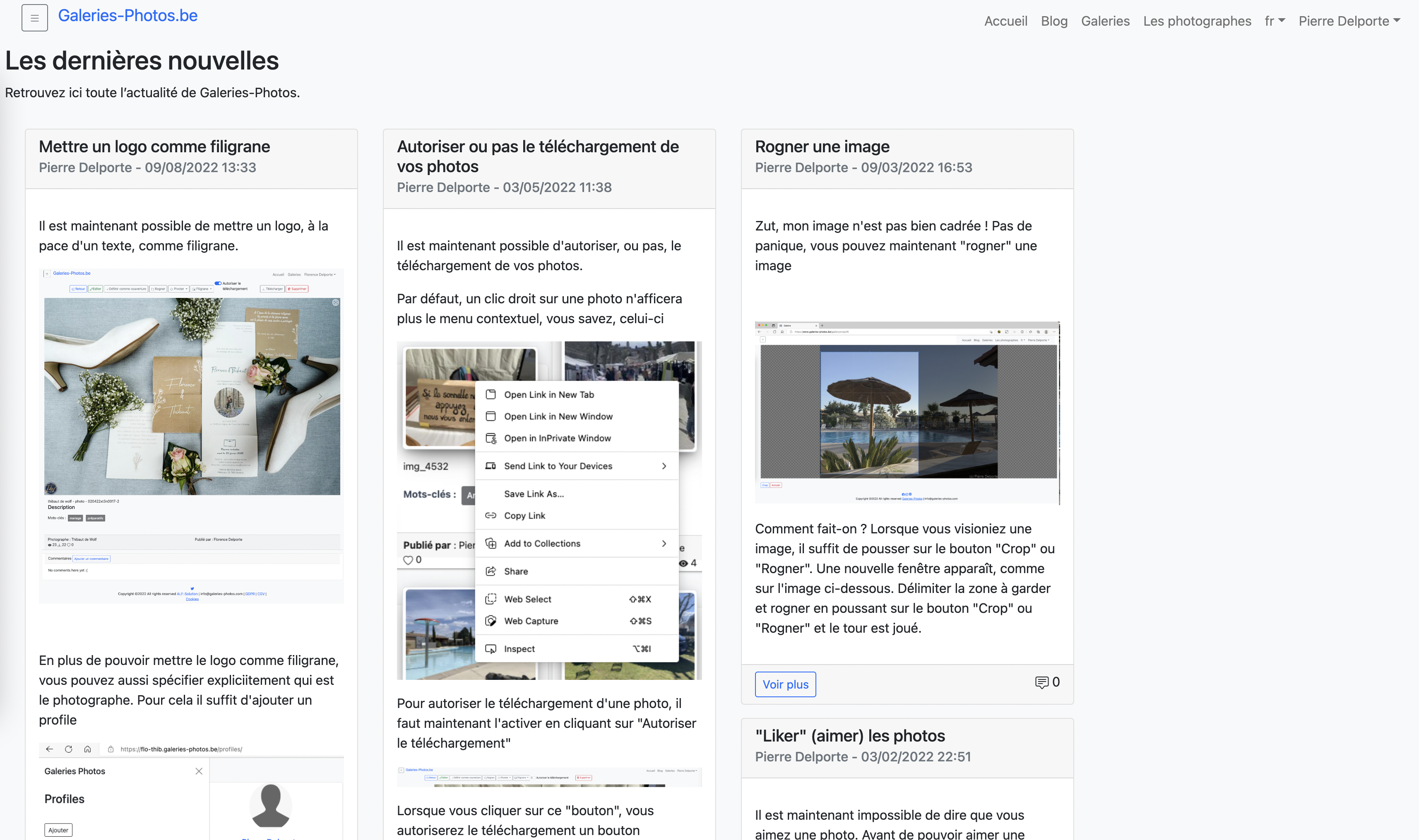
Task: Open the Accueil navigation link
Action: [x=1005, y=21]
